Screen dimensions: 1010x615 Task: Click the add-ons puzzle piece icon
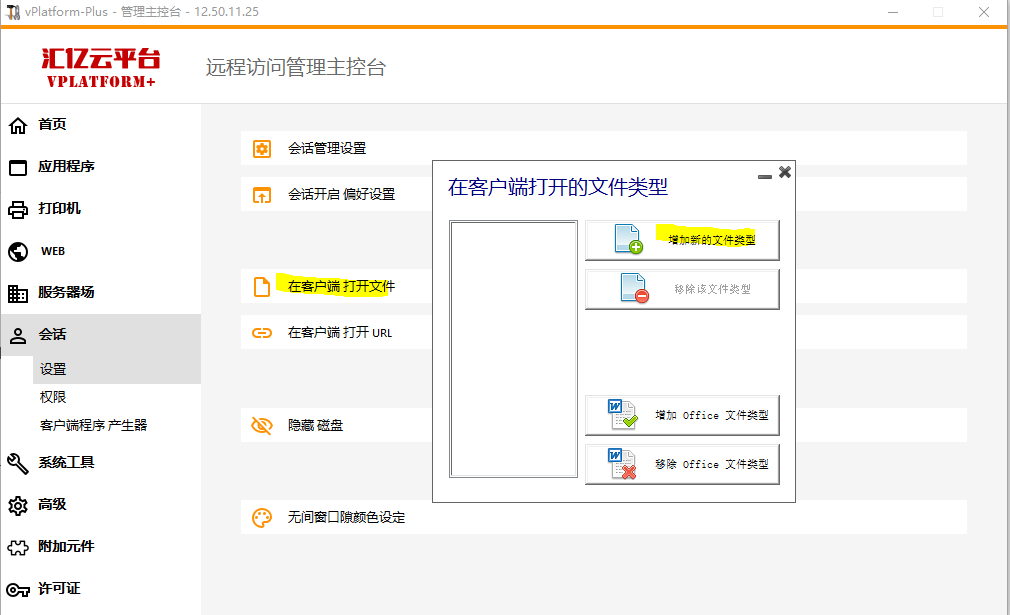pos(18,547)
